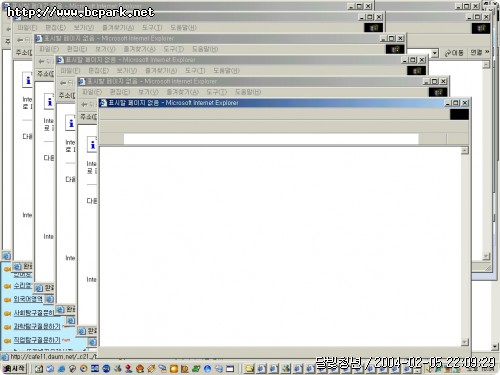Click the scroll-up arrow of the front IE window
Image resolution: width=500 pixels, height=375 pixels.
pos(465,151)
